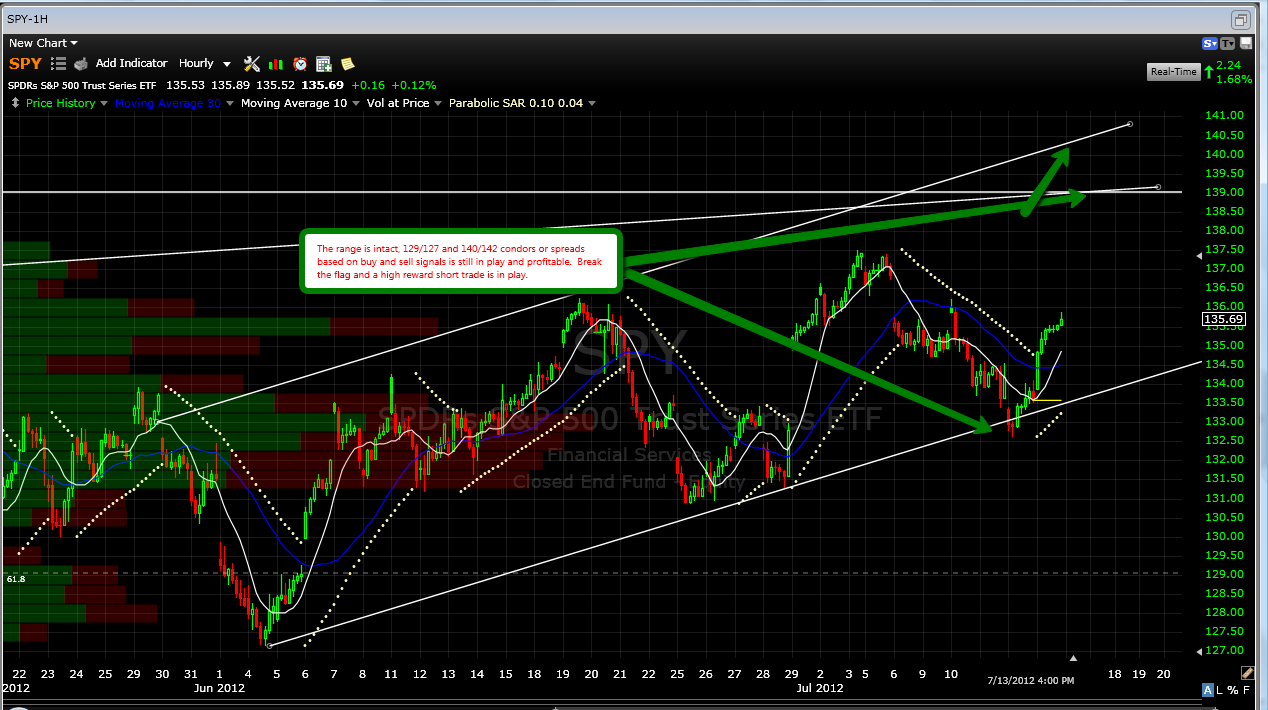This screenshot has height=710, width=1268.
Task: Click the gray T dropdown icon top right
Action: click(1227, 44)
